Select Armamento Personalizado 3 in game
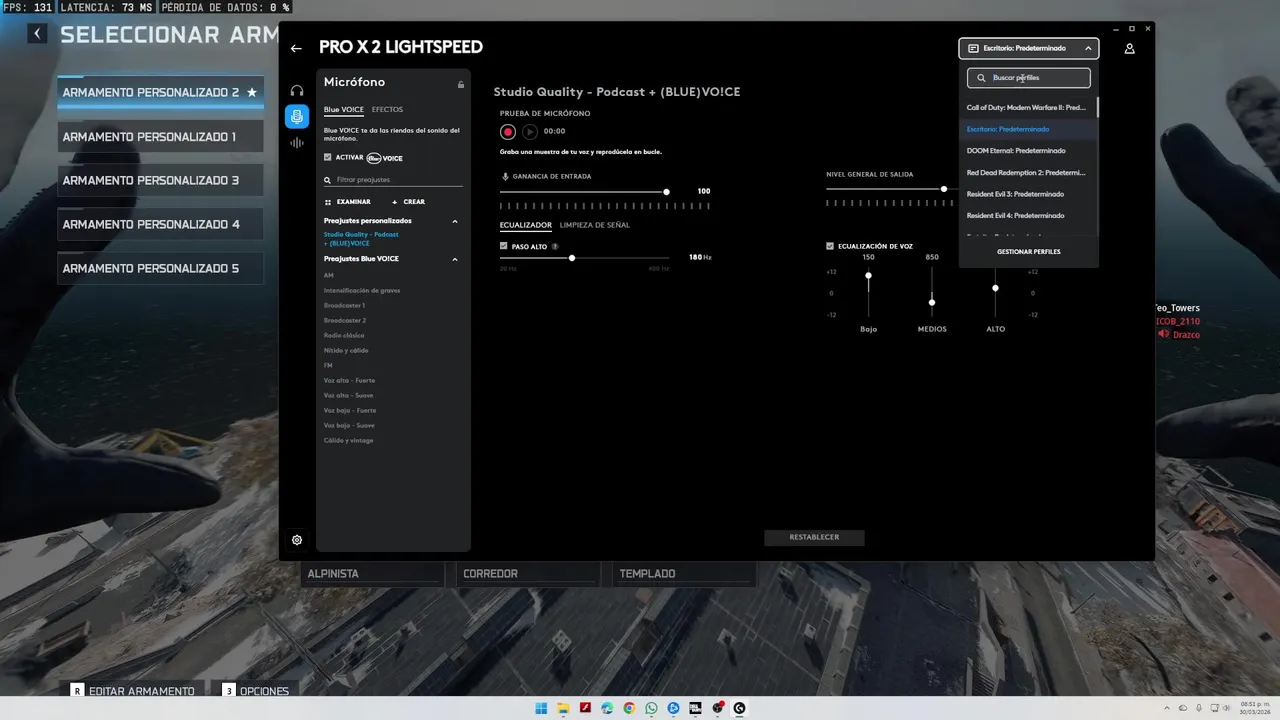1280x720 pixels. coord(160,181)
